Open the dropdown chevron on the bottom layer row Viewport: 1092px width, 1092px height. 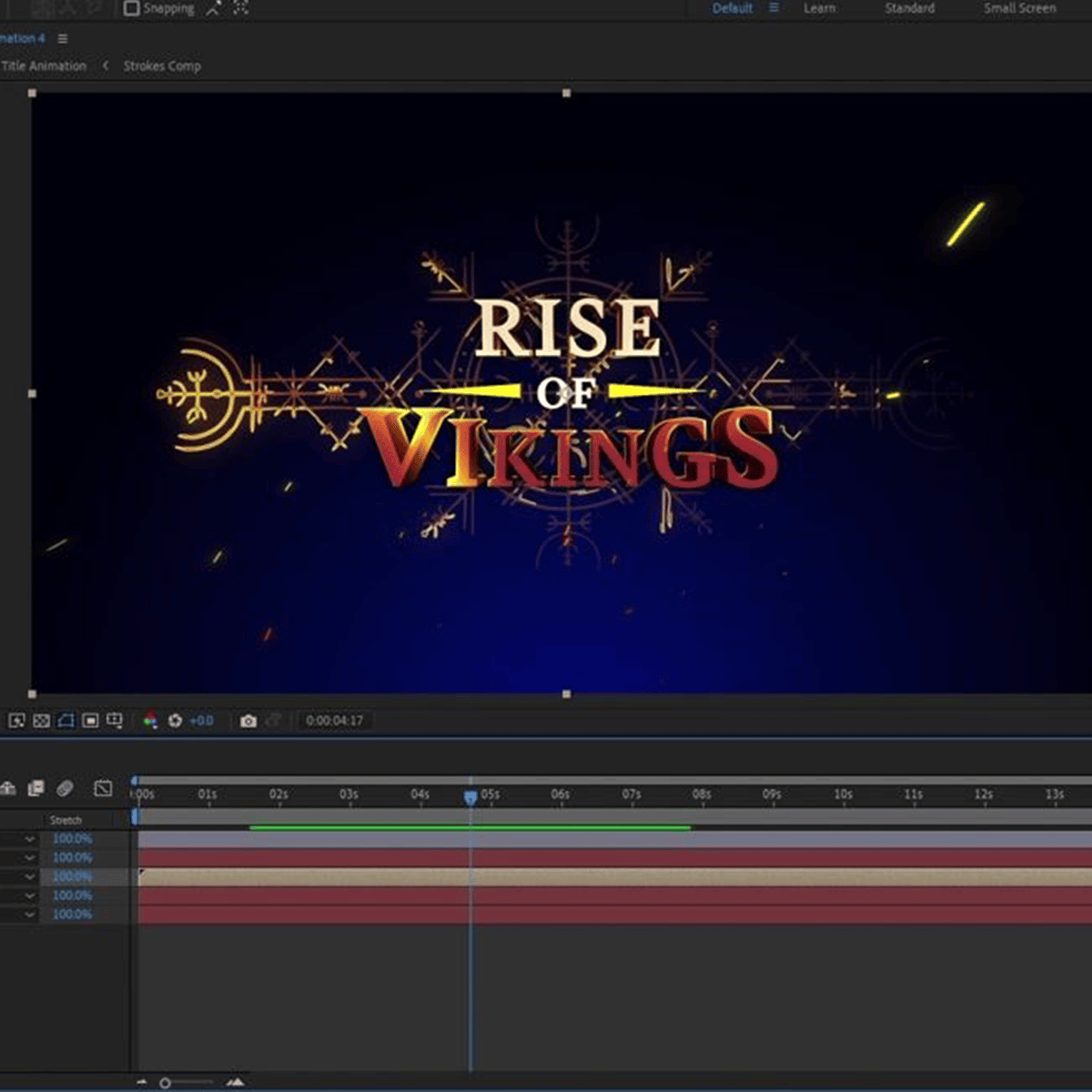click(30, 915)
